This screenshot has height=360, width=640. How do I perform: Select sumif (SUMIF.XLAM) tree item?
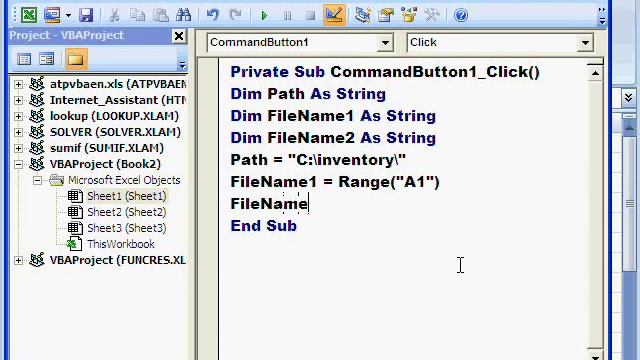[107, 148]
